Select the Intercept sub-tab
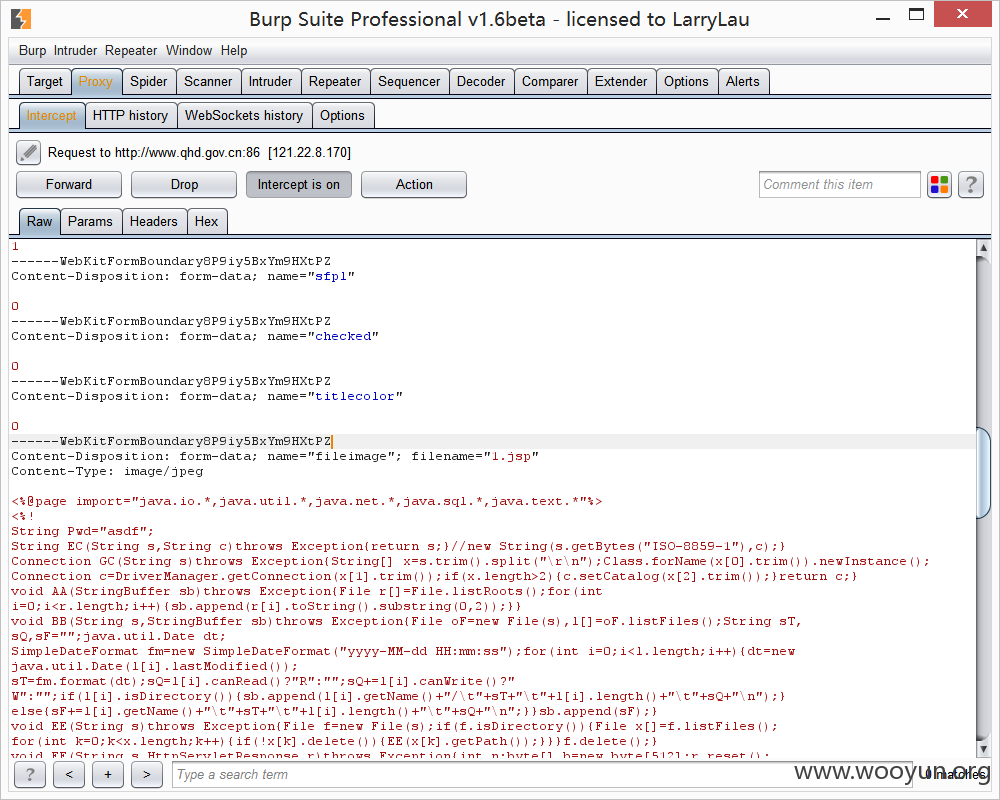 click(51, 115)
